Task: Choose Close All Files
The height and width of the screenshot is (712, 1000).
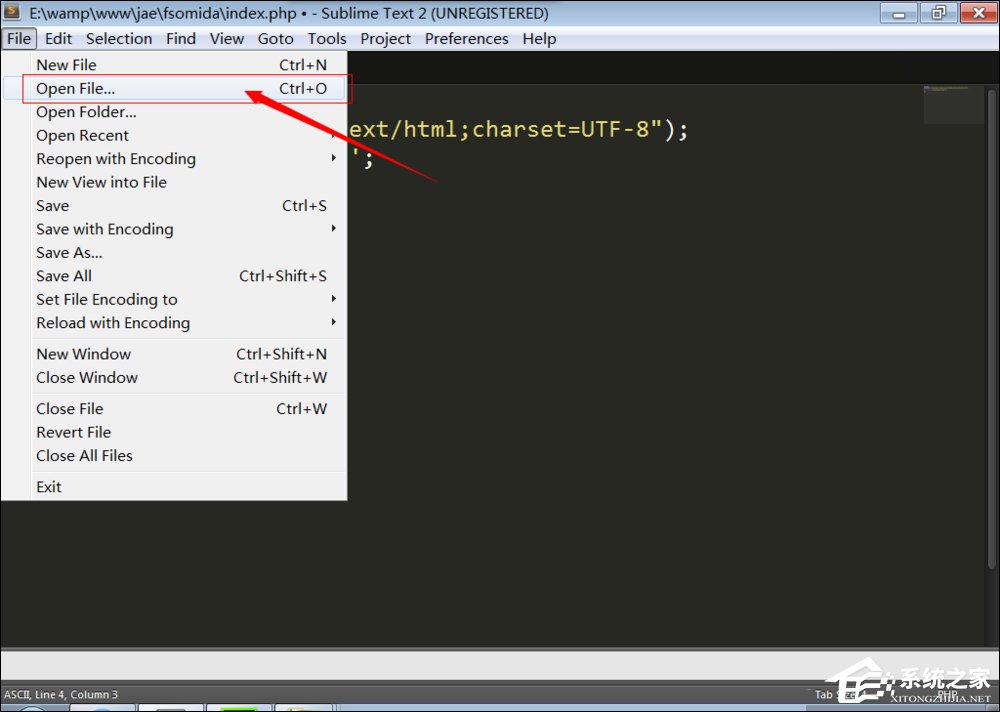Action: click(84, 456)
